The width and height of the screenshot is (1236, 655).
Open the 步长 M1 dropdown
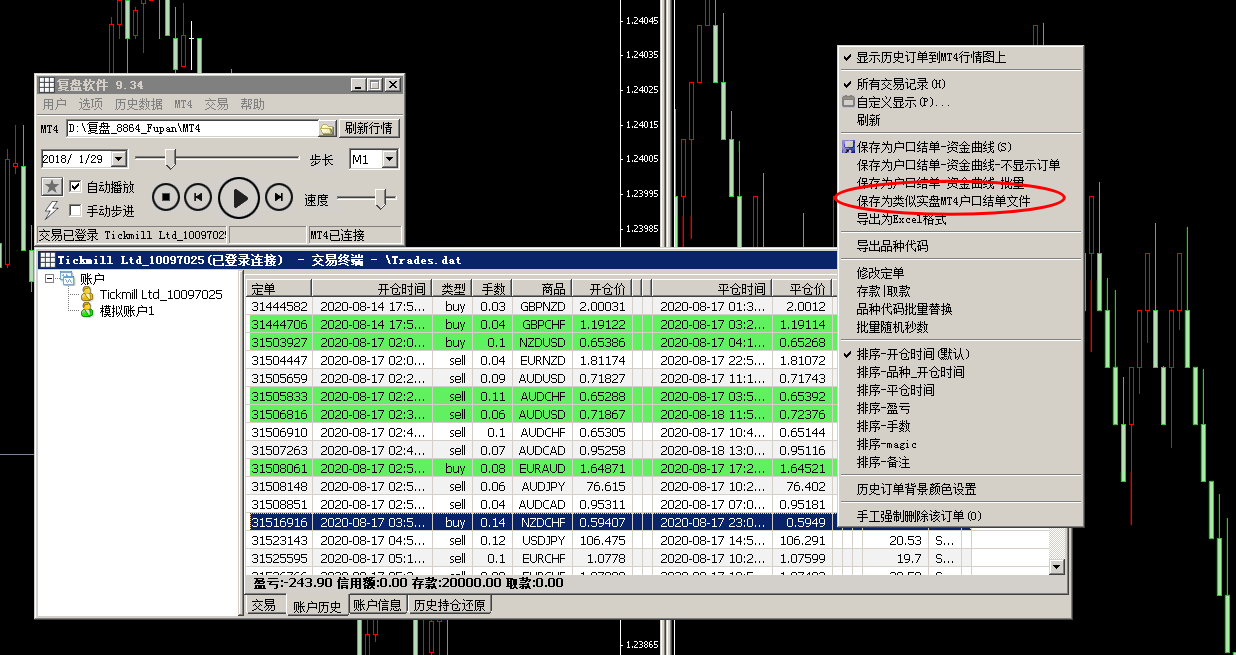pos(389,159)
